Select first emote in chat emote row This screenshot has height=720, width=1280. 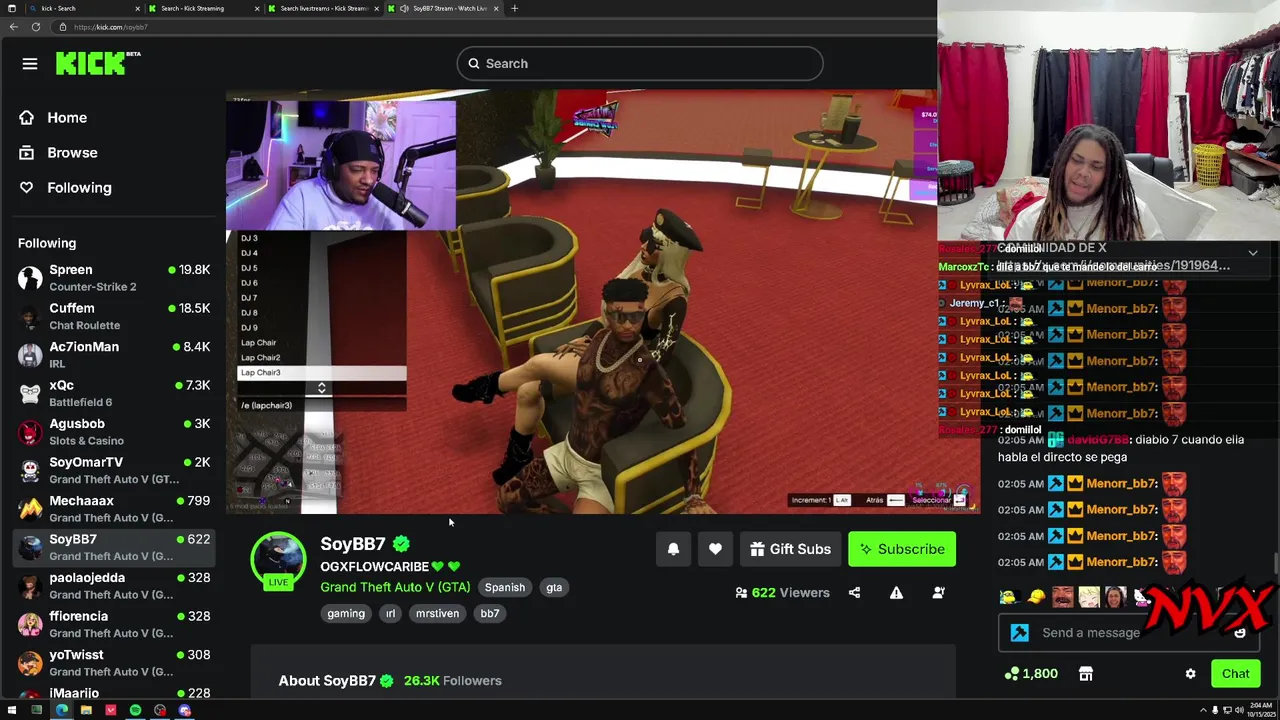(1008, 597)
